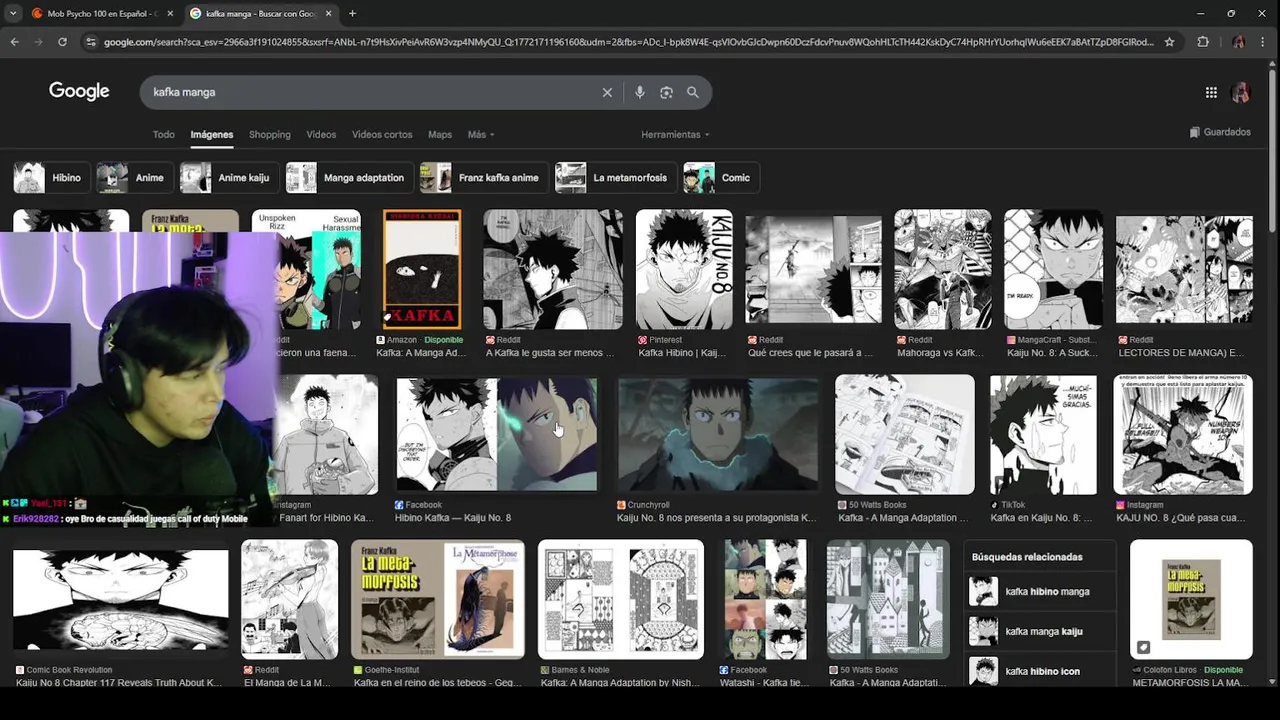1280x720 pixels.
Task: Open Maps results
Action: [440, 134]
